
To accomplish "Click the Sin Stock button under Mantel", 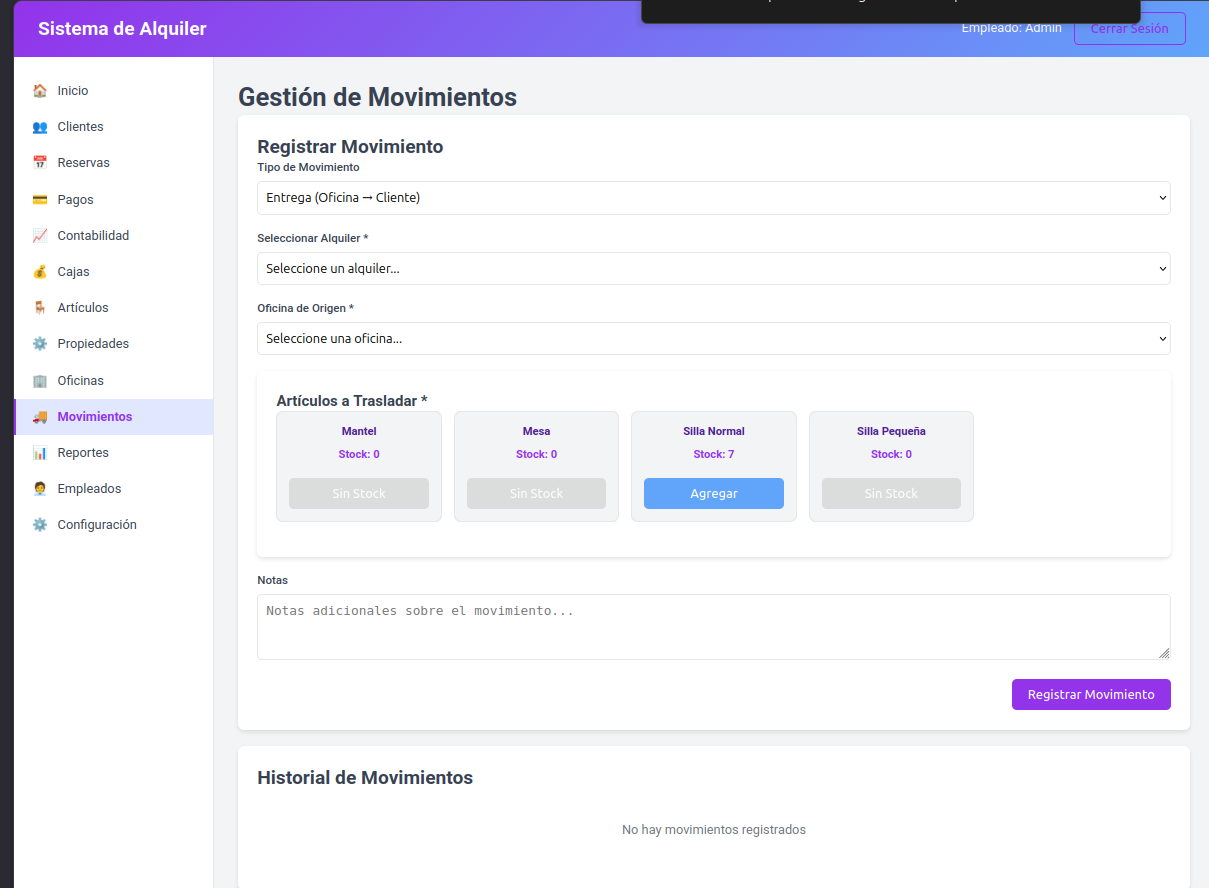I will [359, 493].
